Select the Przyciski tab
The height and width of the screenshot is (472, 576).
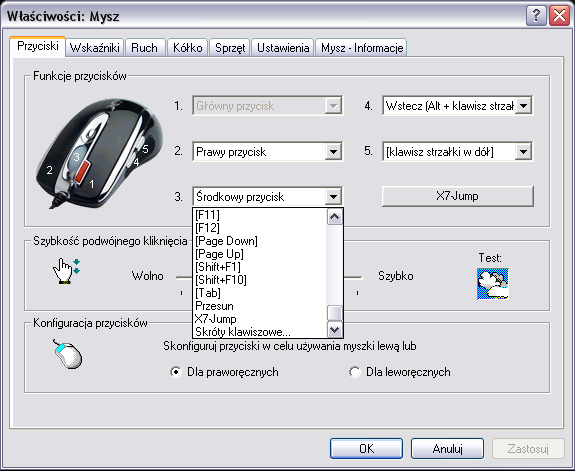tap(38, 46)
